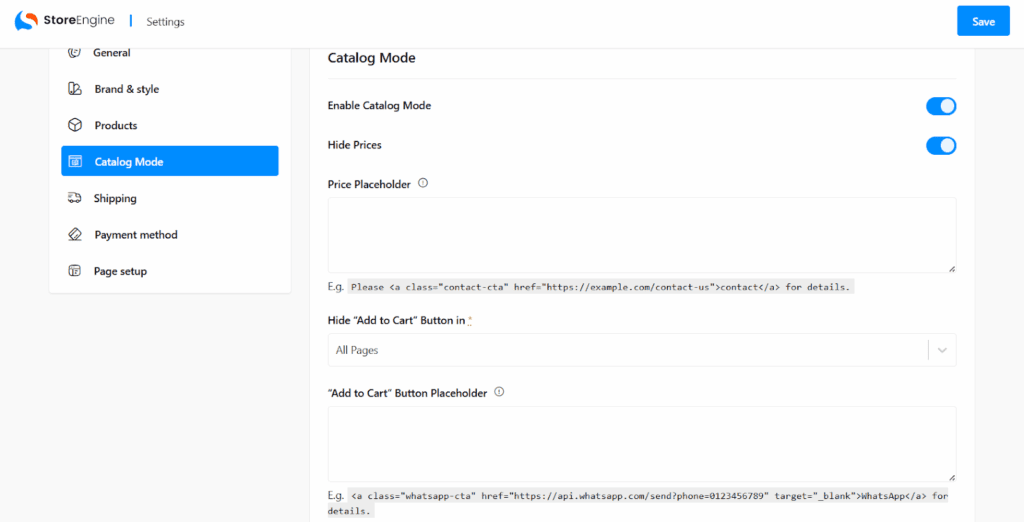Click the Hide Prices label
Viewport: 1024px width, 522px height.
pos(355,145)
